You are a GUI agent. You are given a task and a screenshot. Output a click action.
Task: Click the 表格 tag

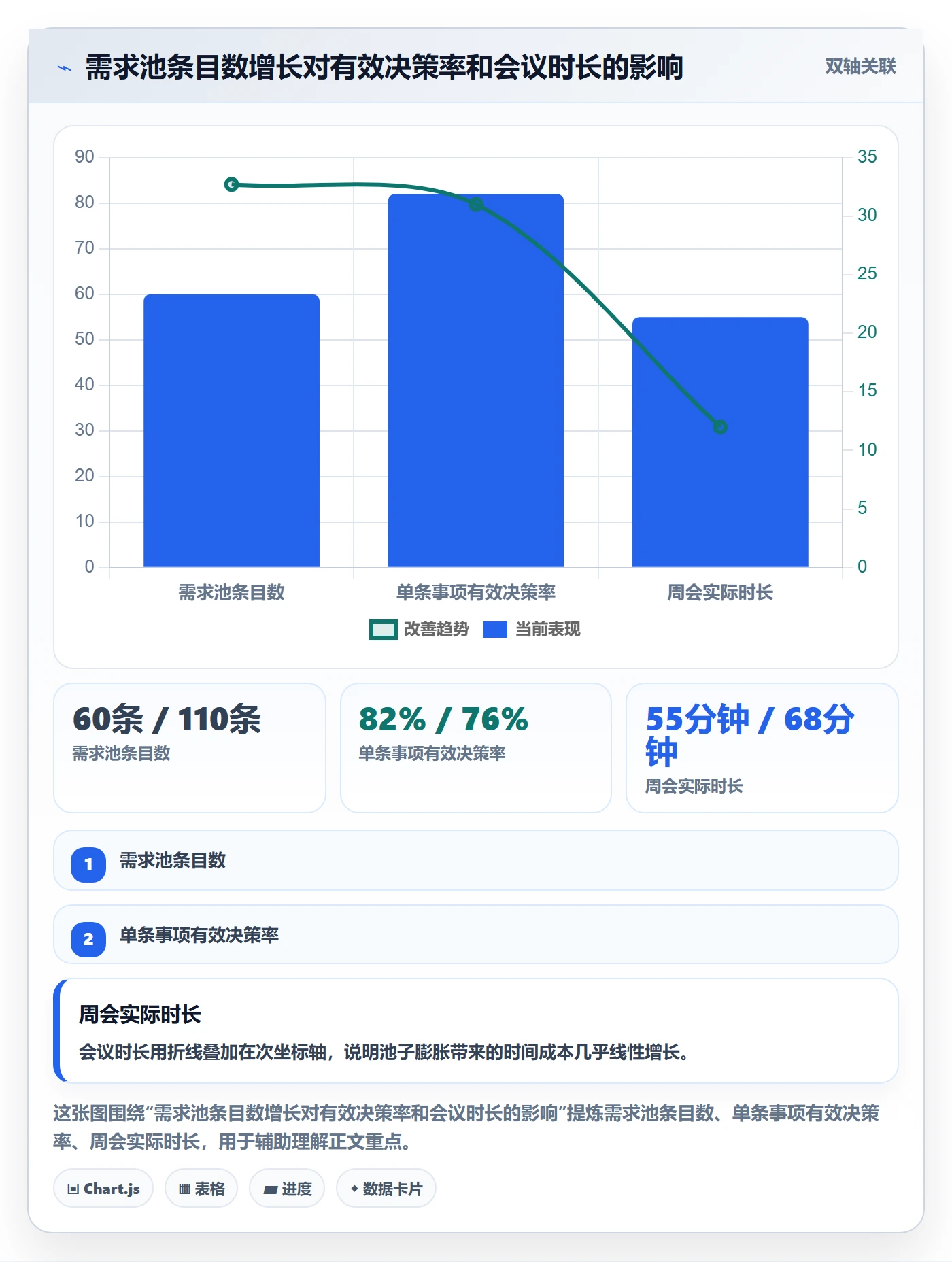[x=201, y=1189]
